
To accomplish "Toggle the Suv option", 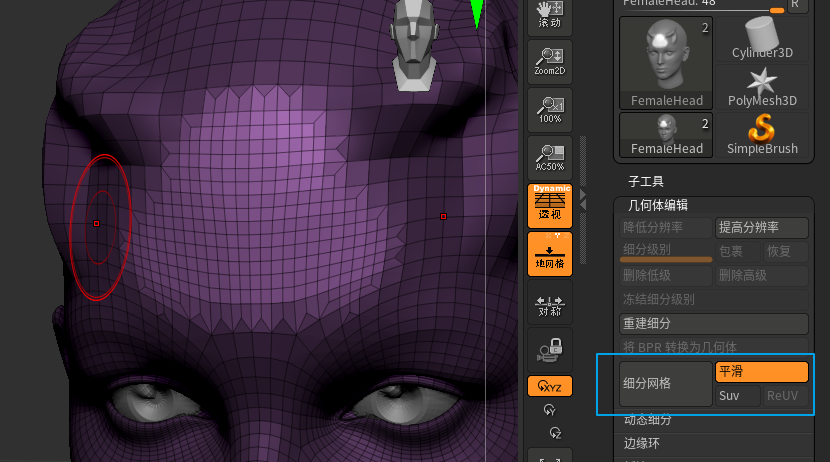I will 738,396.
